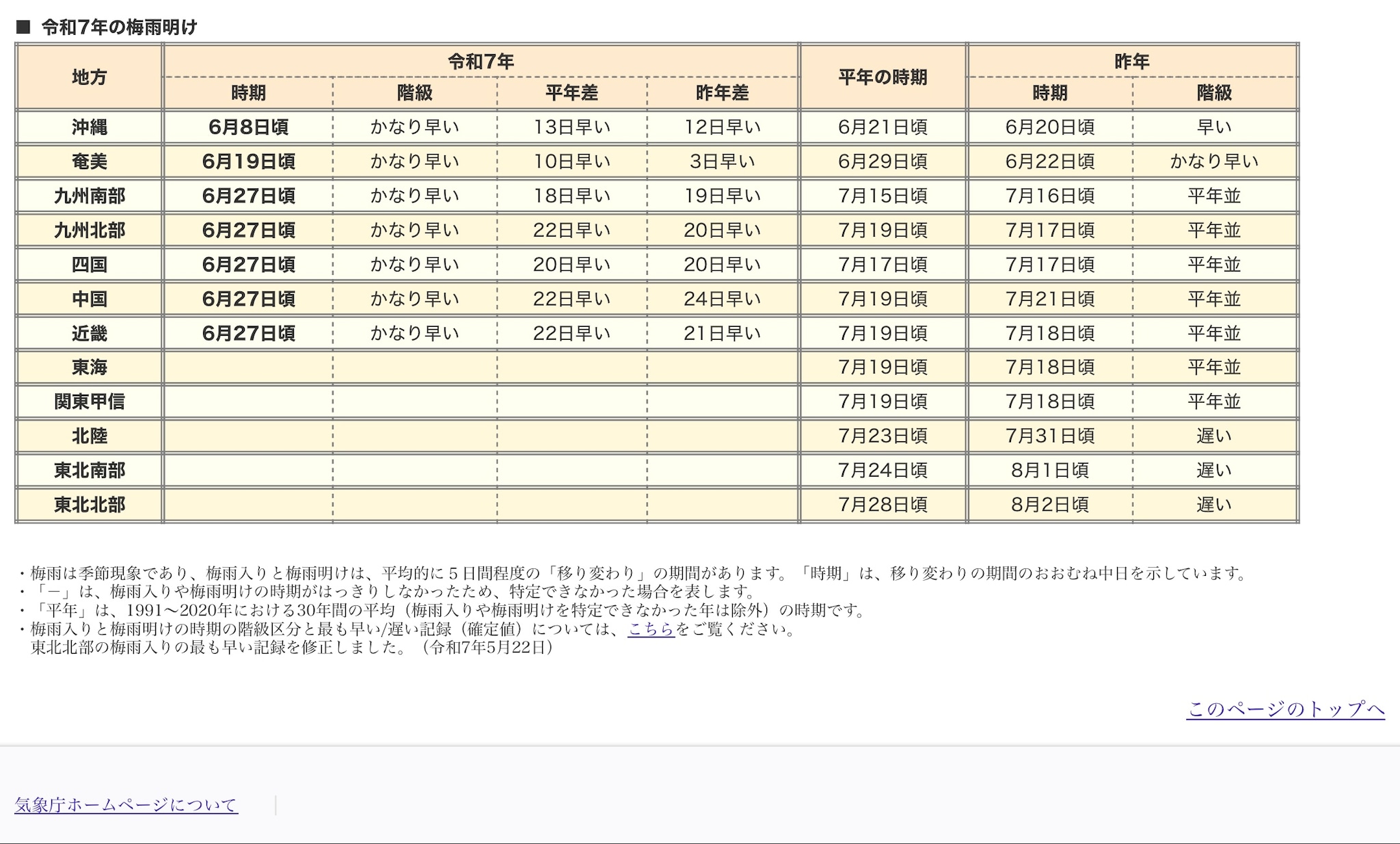The height and width of the screenshot is (844, 1400).
Task: Click 19日早い in the 九州南部 row
Action: tap(722, 196)
